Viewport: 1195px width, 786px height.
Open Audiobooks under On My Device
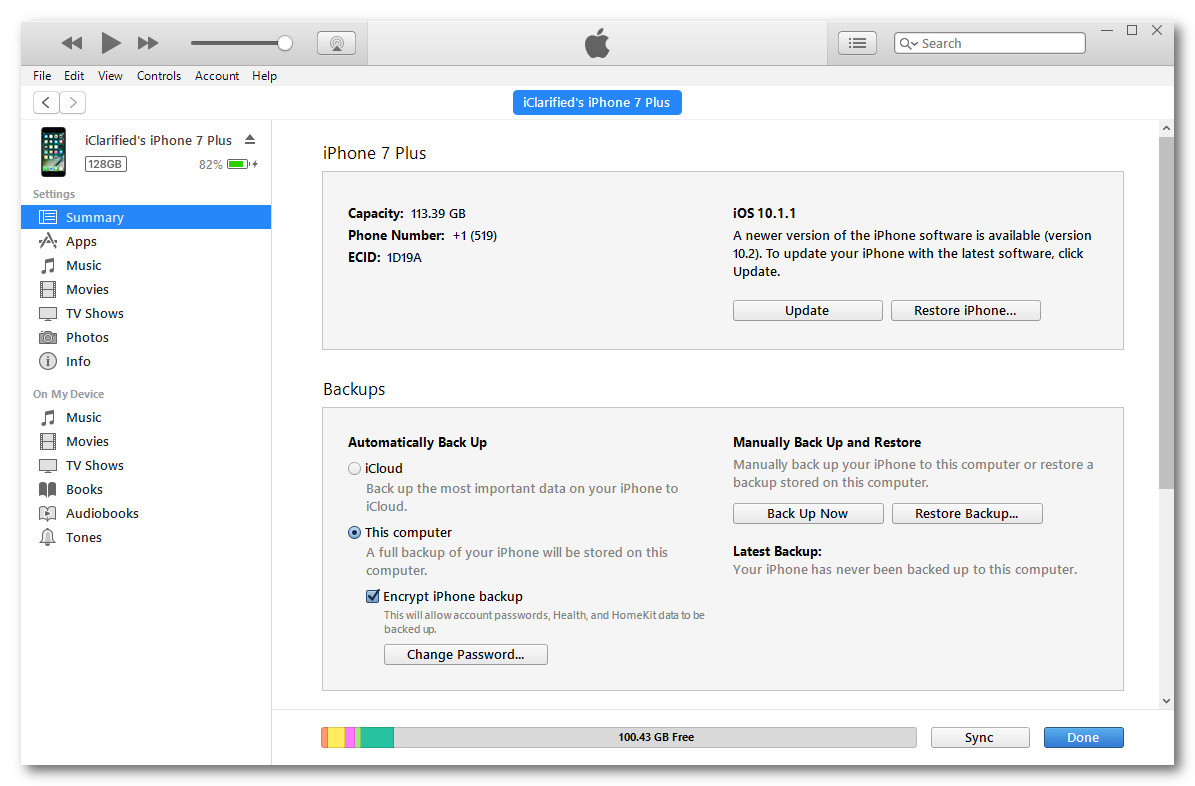(102, 513)
